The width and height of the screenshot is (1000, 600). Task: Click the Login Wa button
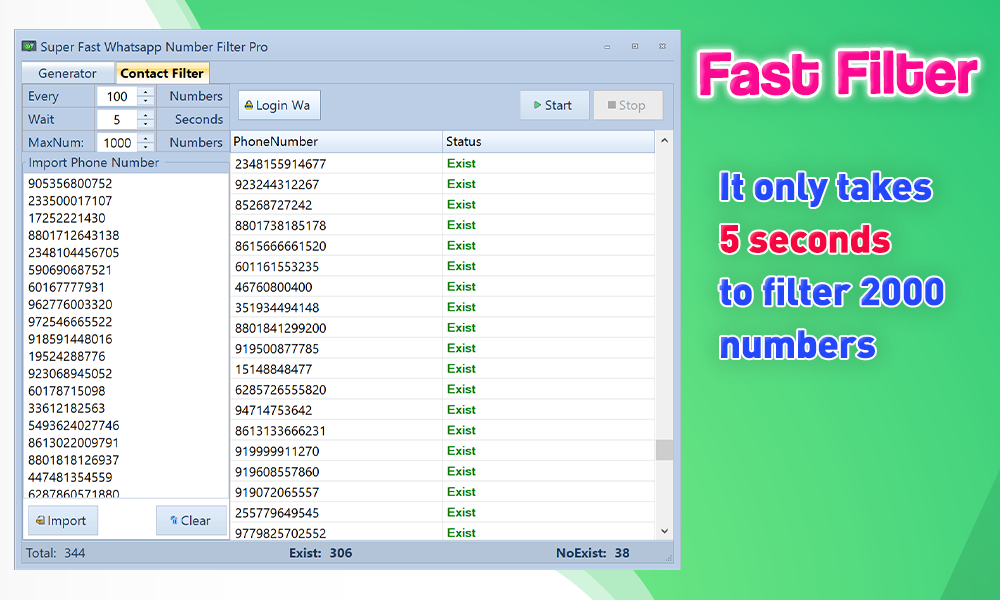(278, 104)
